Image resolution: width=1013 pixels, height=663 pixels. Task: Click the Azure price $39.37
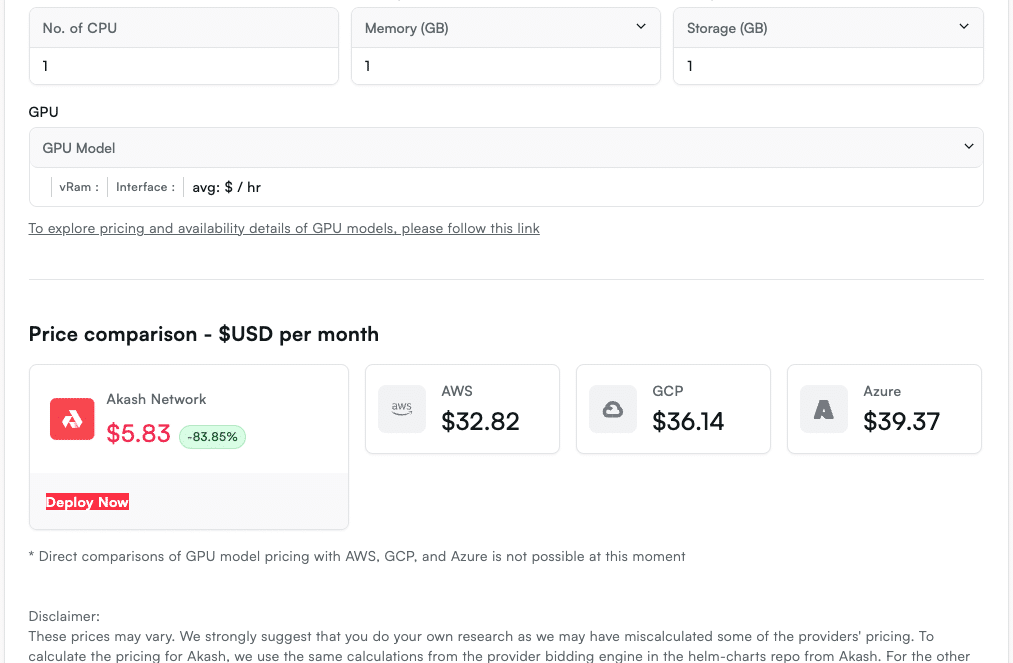[x=901, y=421]
